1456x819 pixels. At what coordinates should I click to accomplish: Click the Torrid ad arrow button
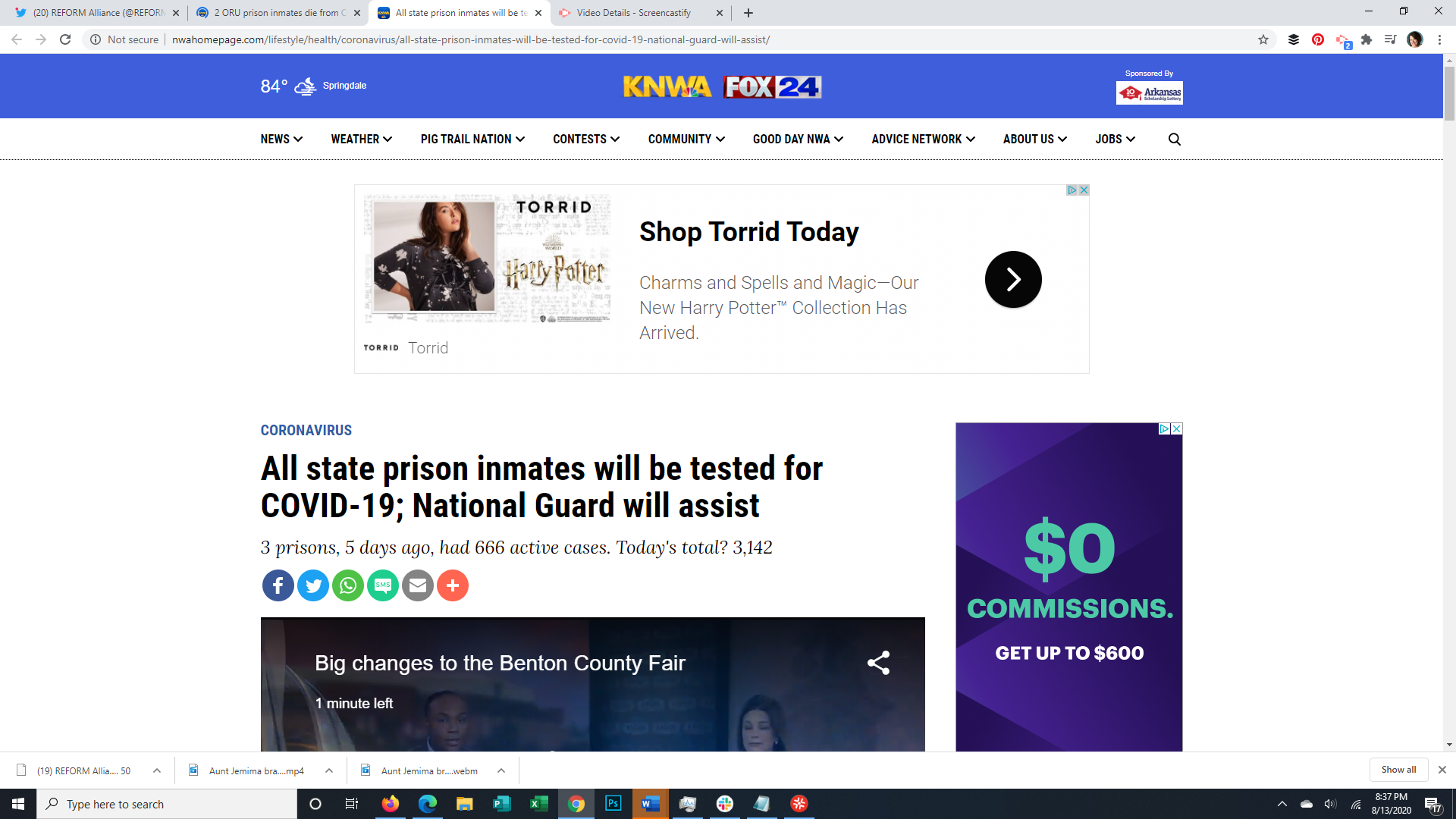1013,279
